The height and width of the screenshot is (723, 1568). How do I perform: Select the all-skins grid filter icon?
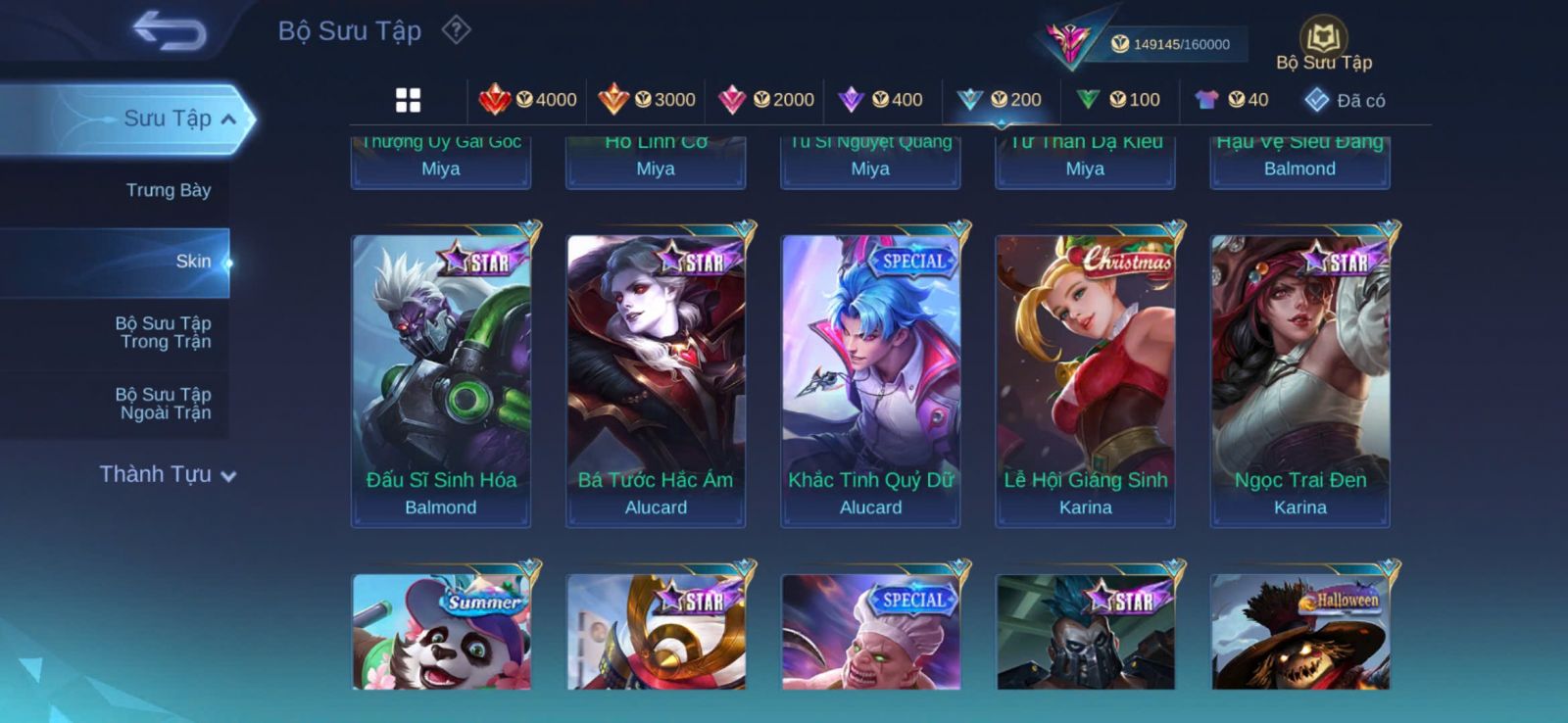click(x=408, y=100)
